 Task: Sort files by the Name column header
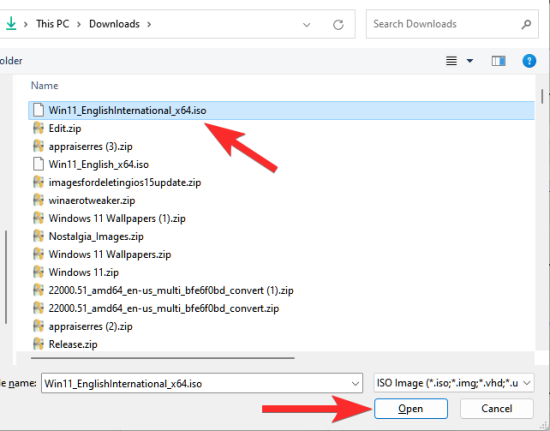(x=45, y=86)
